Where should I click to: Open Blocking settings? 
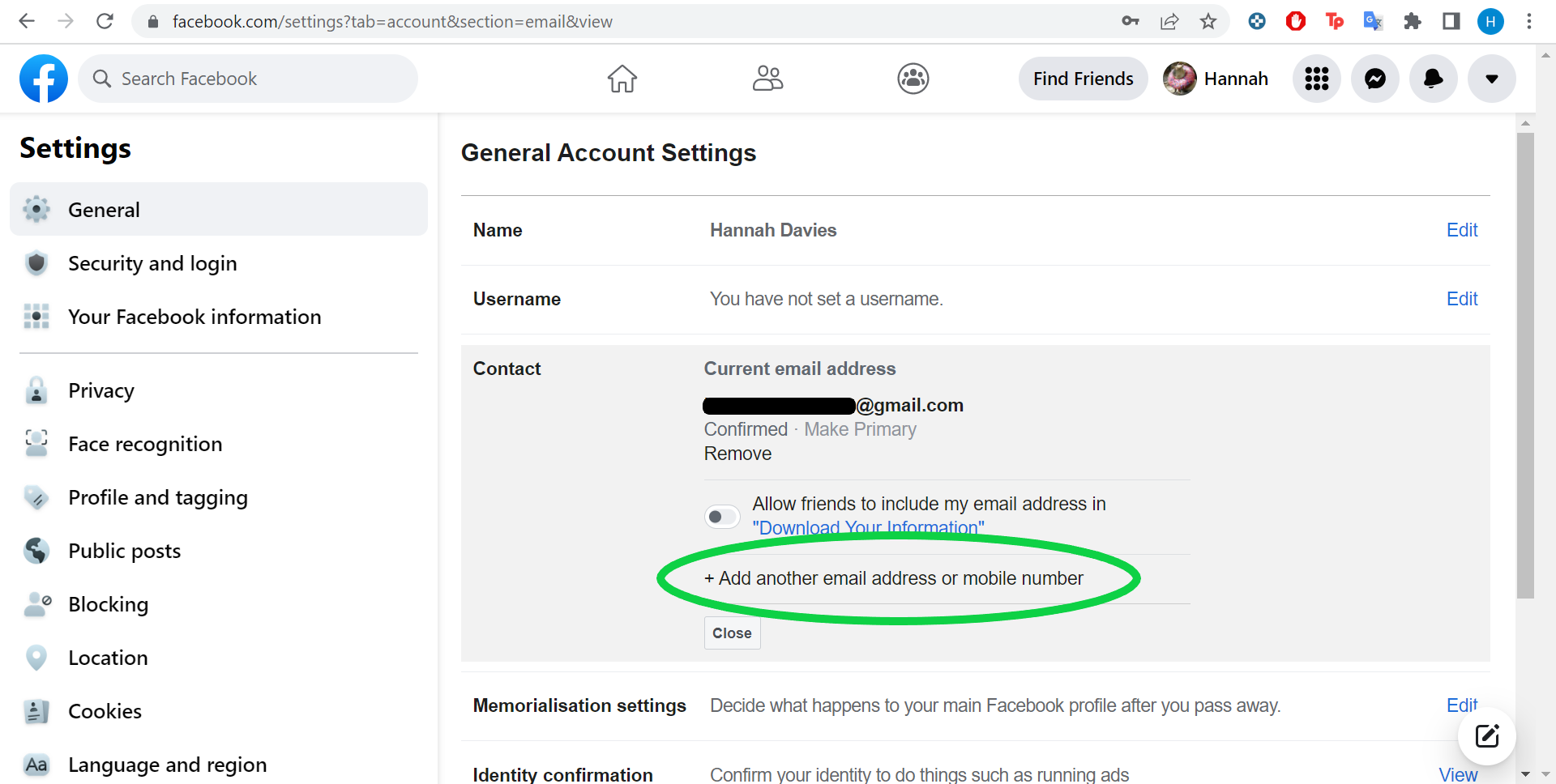219,604
